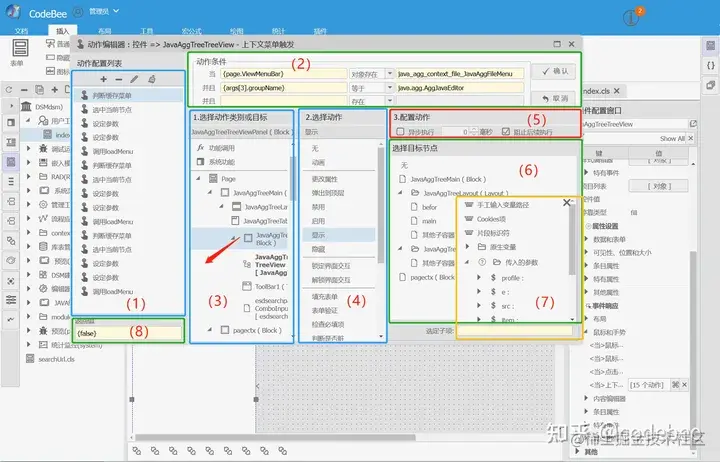Click the clear actions brush icon
Viewport: 720px width, 462px height.
tap(152, 79)
